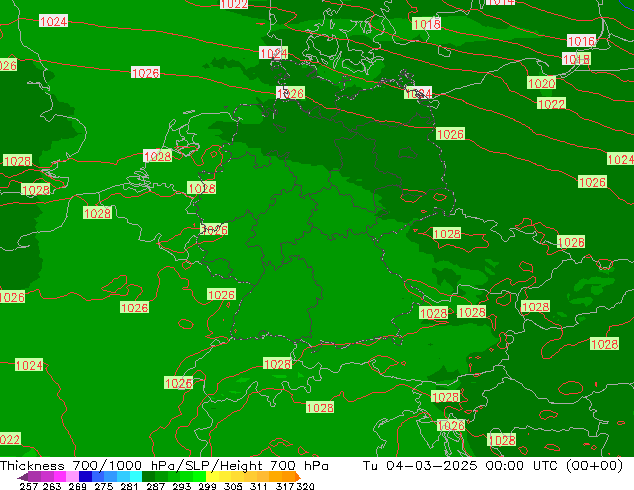
Task: Click the bright green swatch left of yellow
Action: (200, 476)
